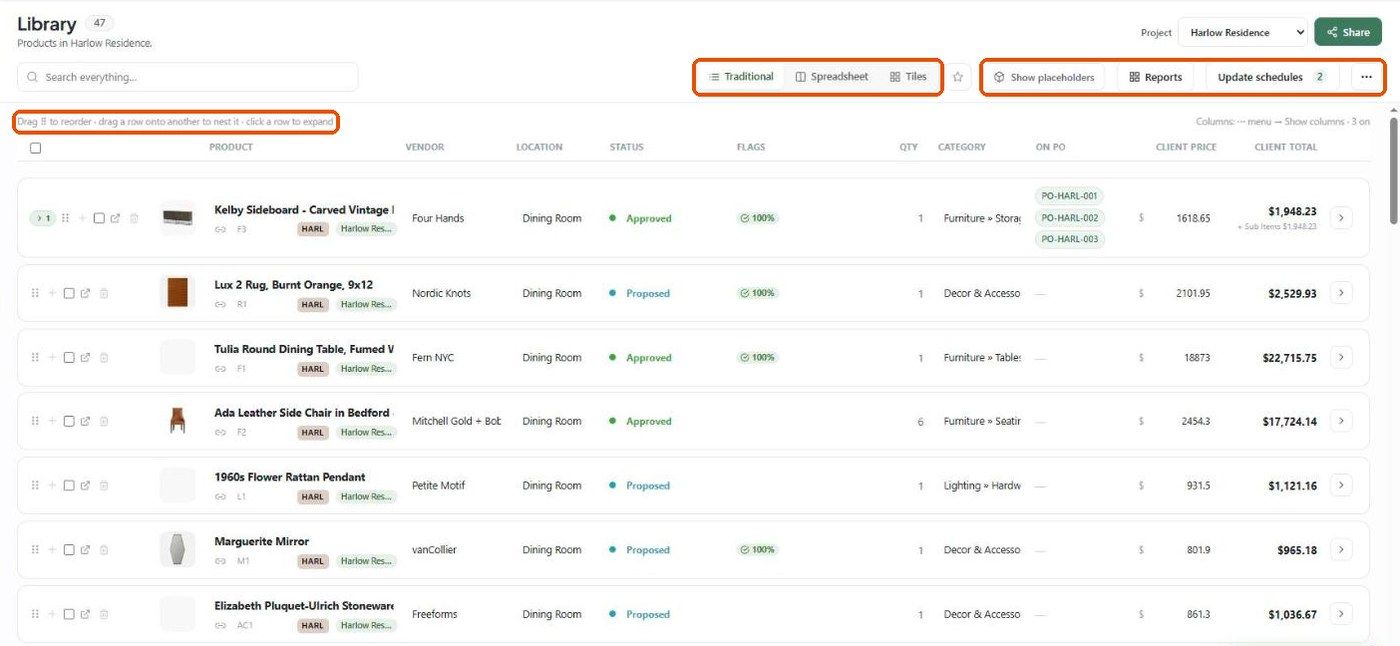1400x646 pixels.
Task: Click the link icon under Marguerite Mirror name
Action: point(220,561)
